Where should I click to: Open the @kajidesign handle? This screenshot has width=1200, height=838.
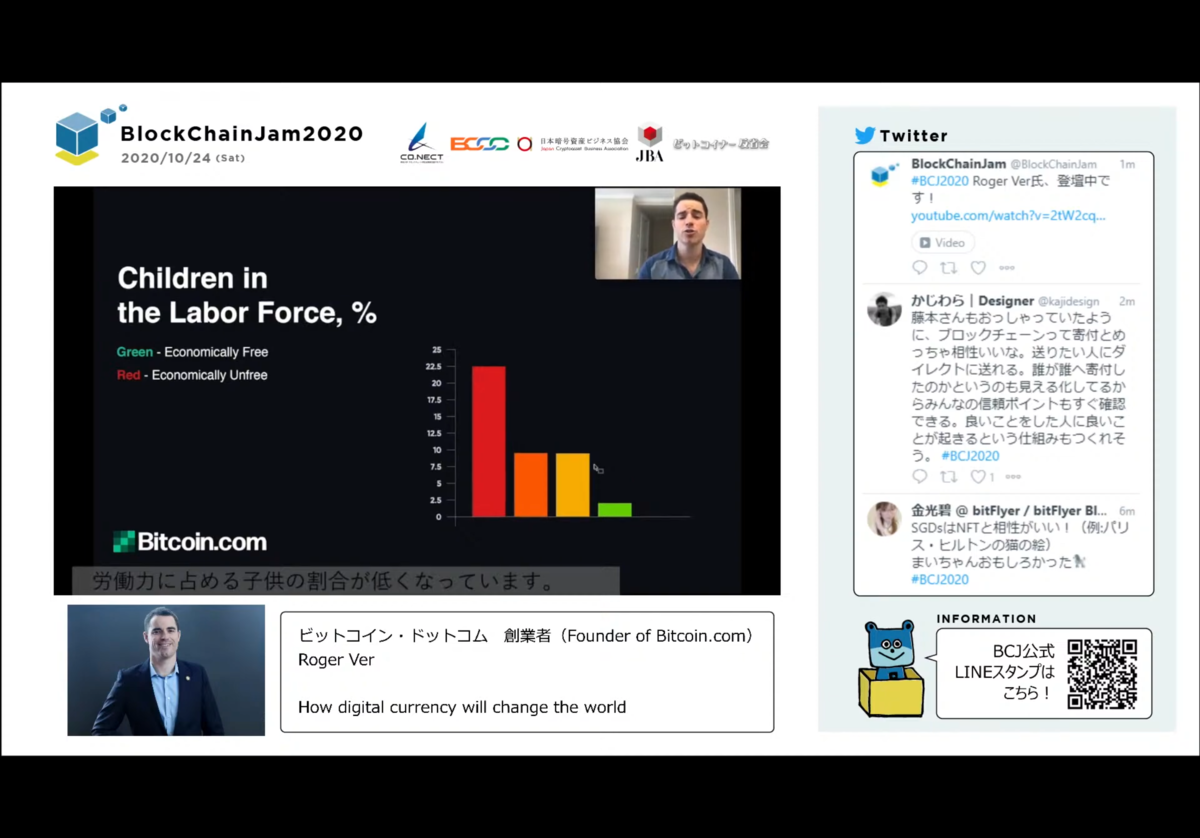pos(1068,301)
